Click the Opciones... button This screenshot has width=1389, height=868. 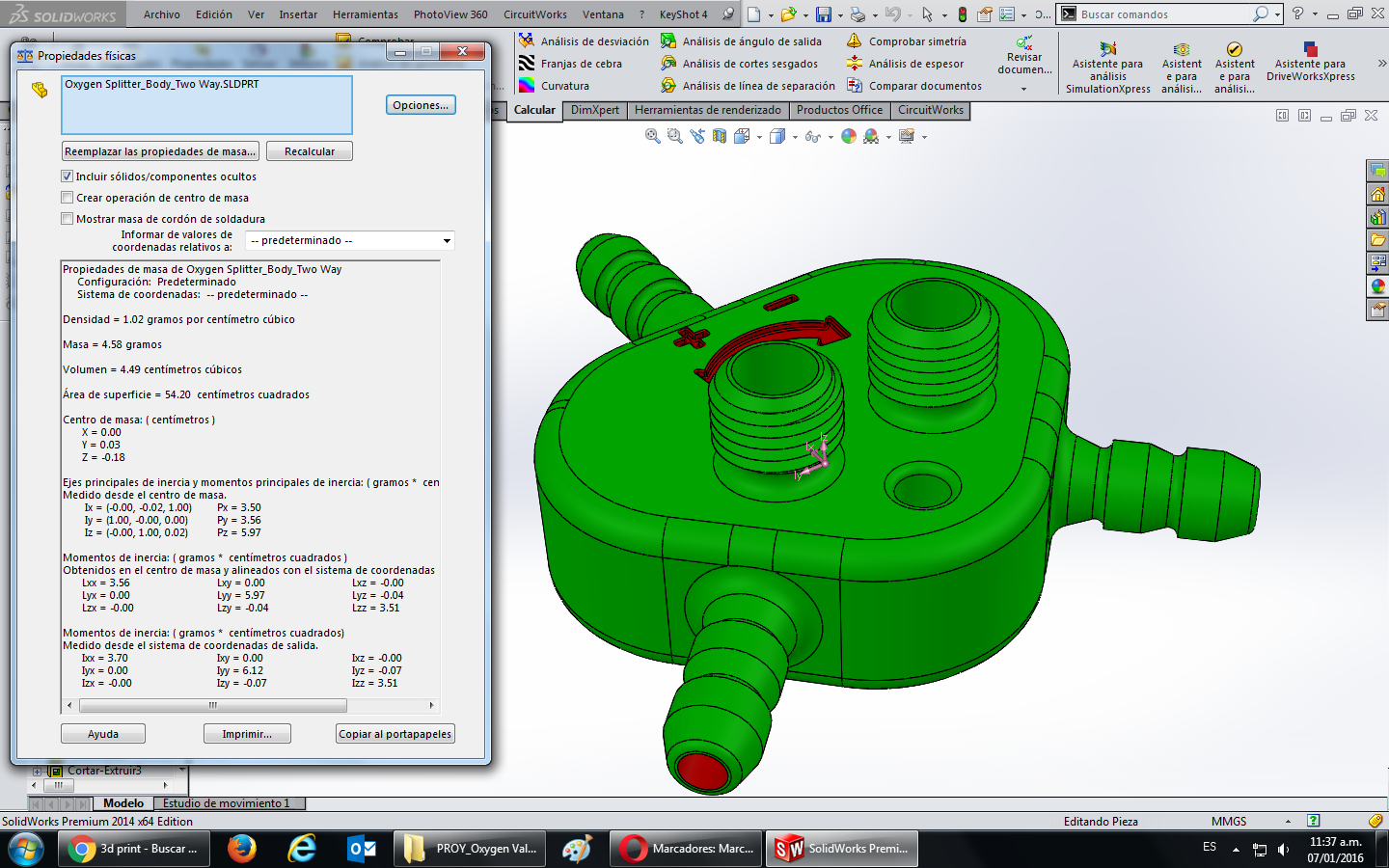click(421, 105)
